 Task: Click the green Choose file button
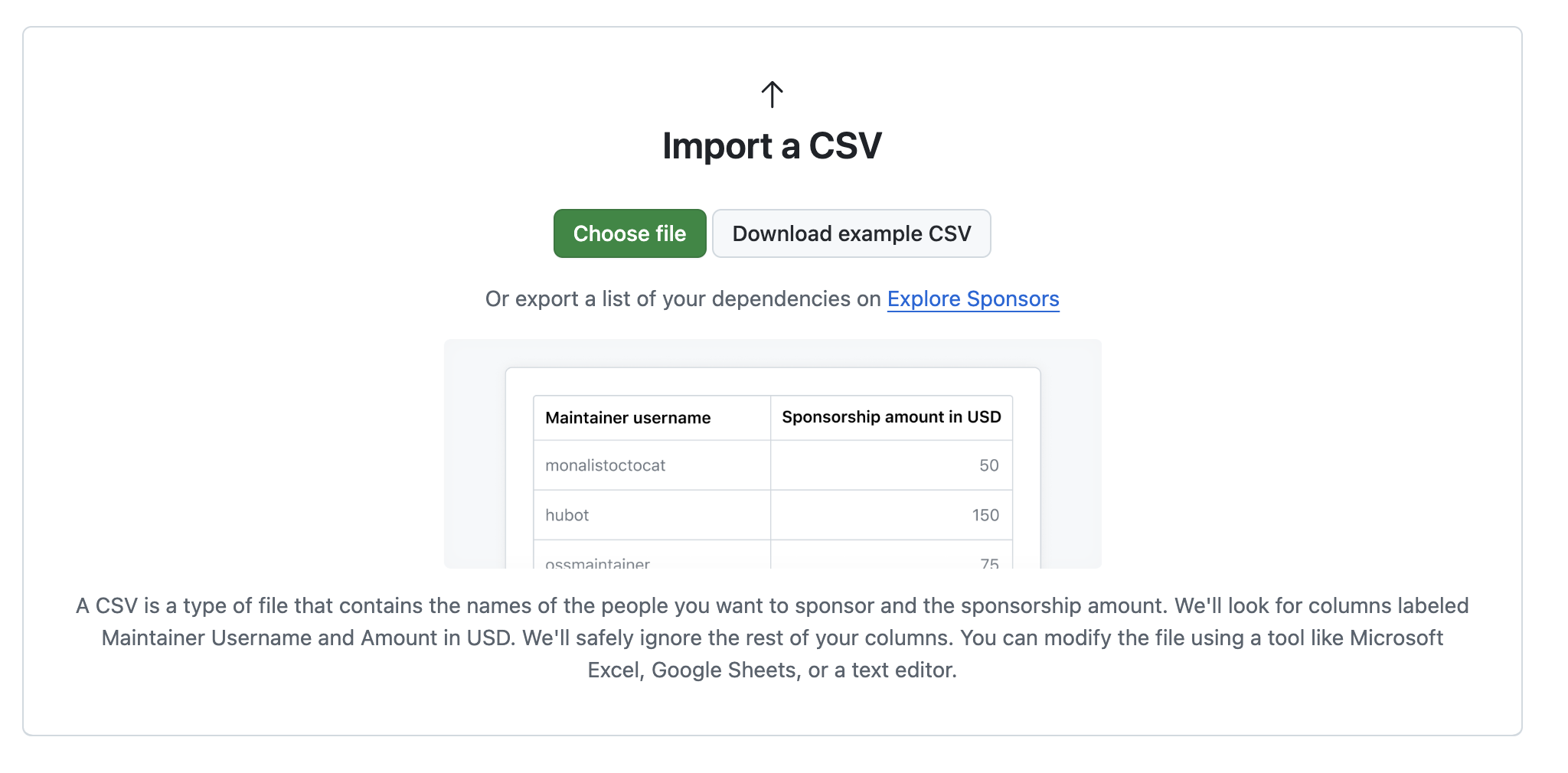pos(629,233)
